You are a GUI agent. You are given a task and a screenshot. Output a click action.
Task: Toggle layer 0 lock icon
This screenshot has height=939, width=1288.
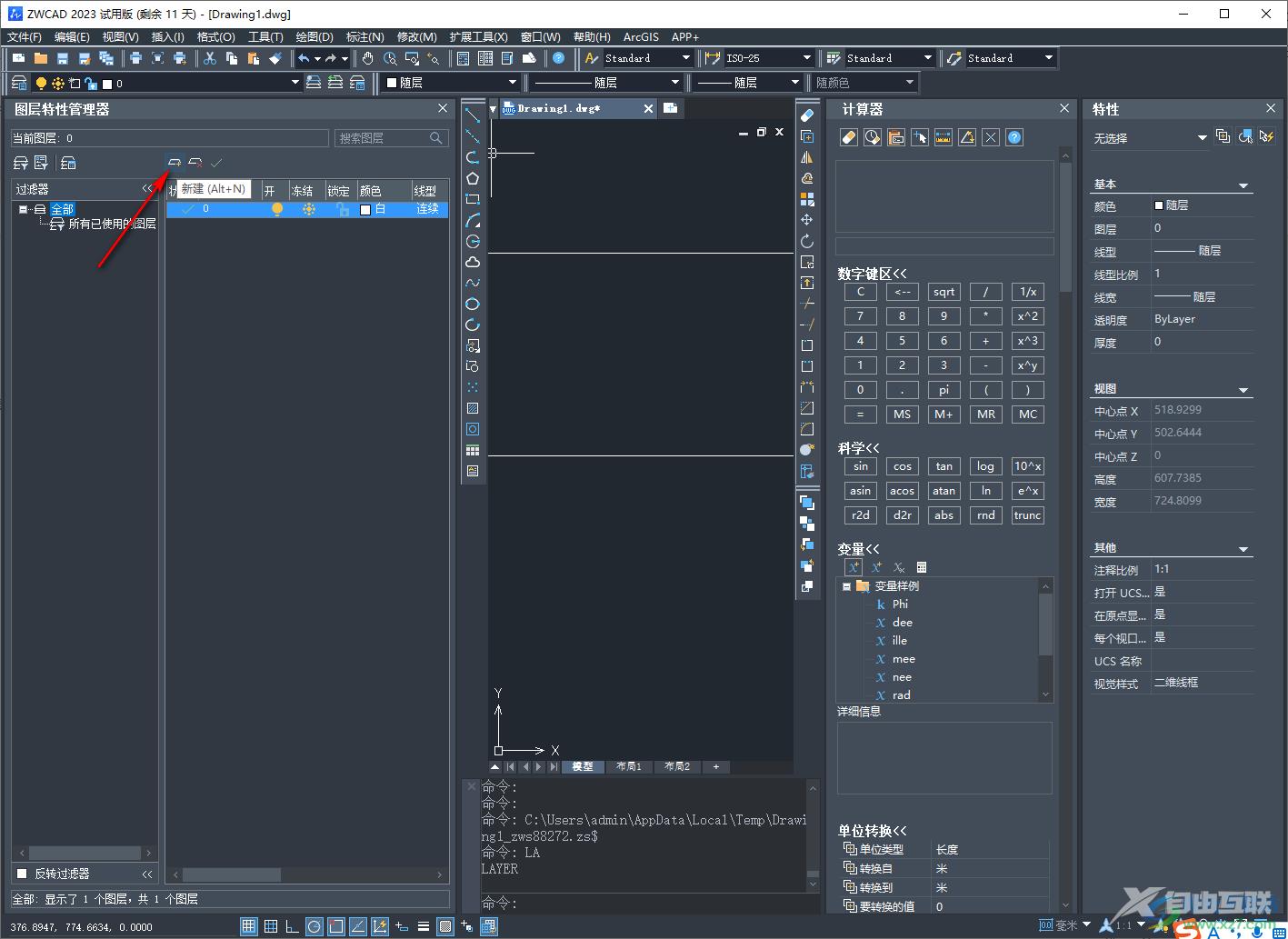(x=343, y=209)
